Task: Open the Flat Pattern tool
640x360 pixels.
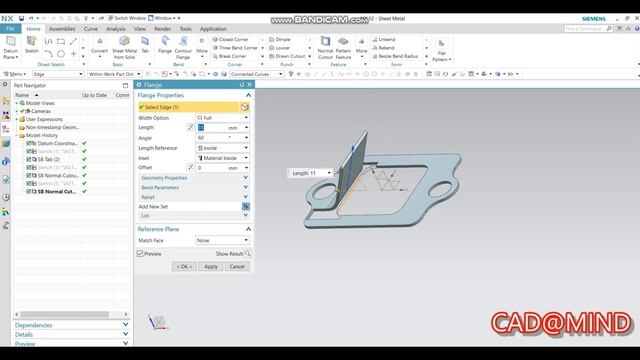Action: pyautogui.click(x=442, y=50)
